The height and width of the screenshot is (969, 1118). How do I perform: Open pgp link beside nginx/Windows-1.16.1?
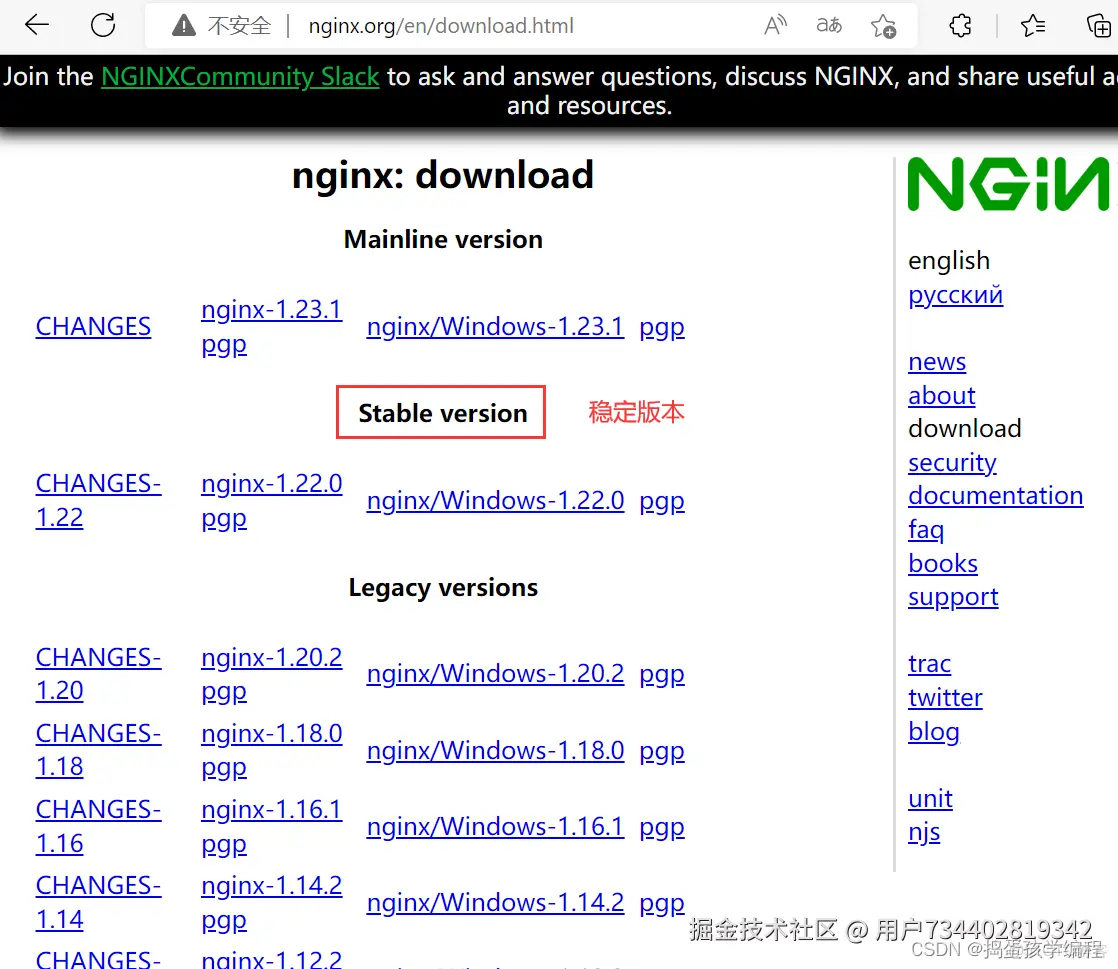click(662, 828)
